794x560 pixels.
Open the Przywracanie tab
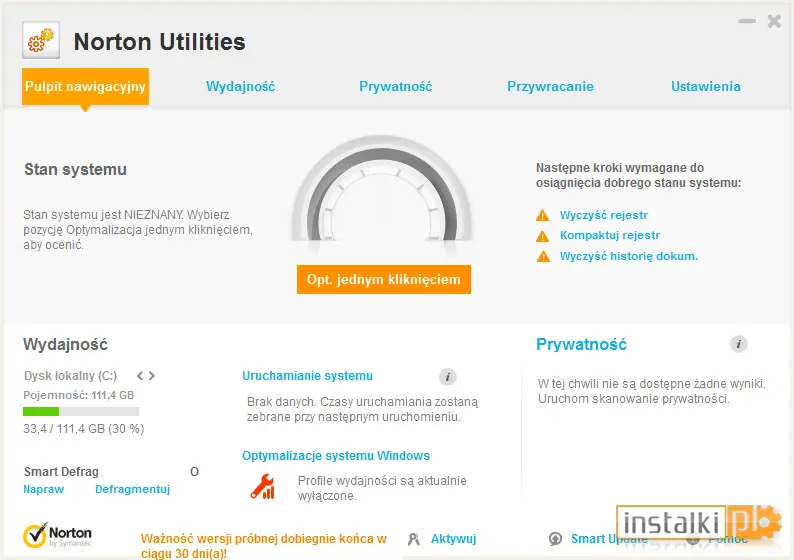tap(550, 87)
